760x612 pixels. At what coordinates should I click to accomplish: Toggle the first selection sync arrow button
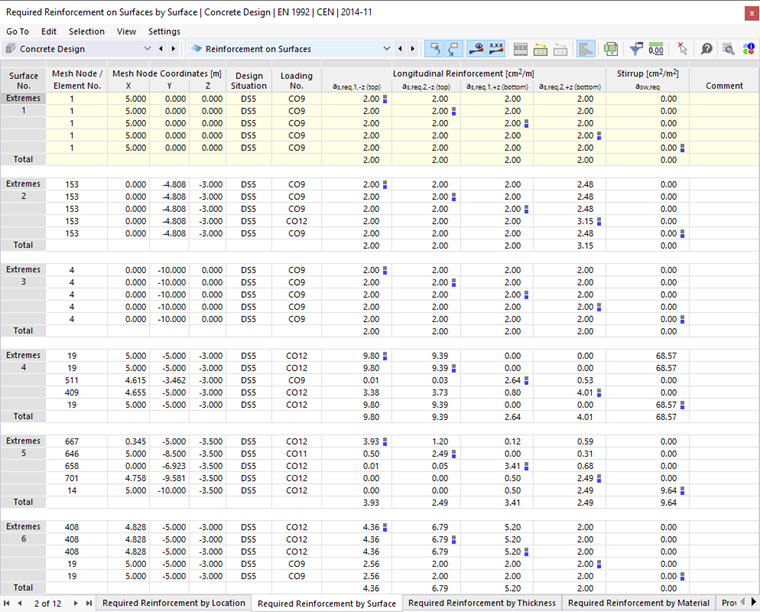[x=435, y=48]
